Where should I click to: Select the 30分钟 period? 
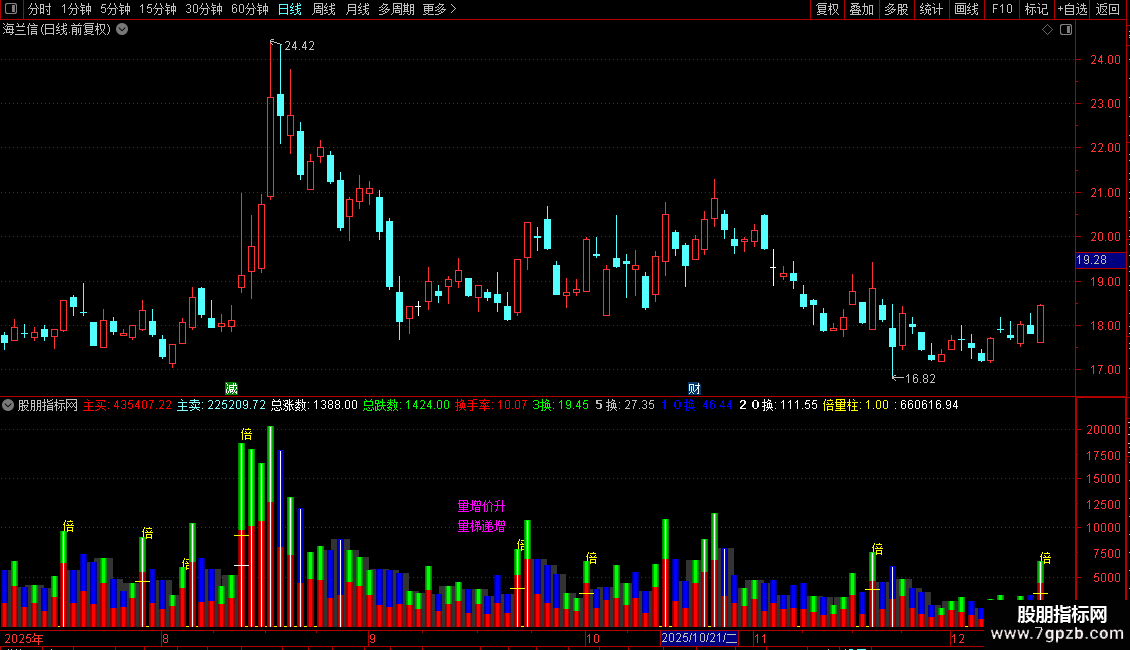pos(204,9)
